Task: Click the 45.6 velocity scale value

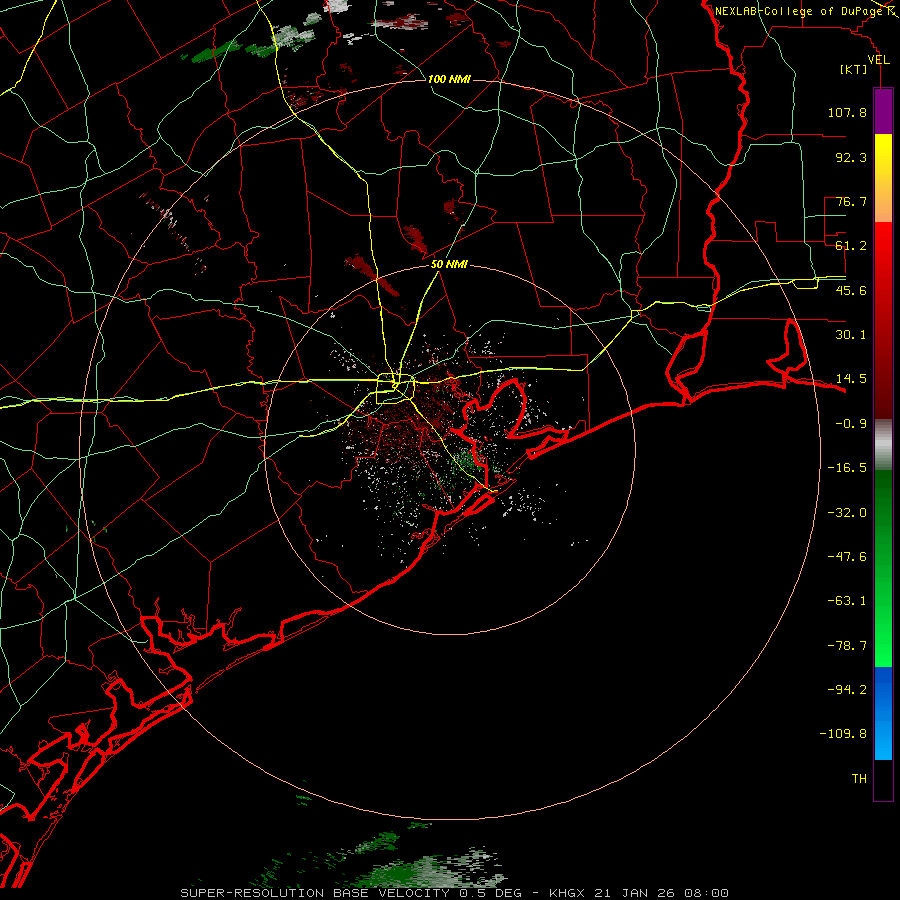Action: point(851,290)
